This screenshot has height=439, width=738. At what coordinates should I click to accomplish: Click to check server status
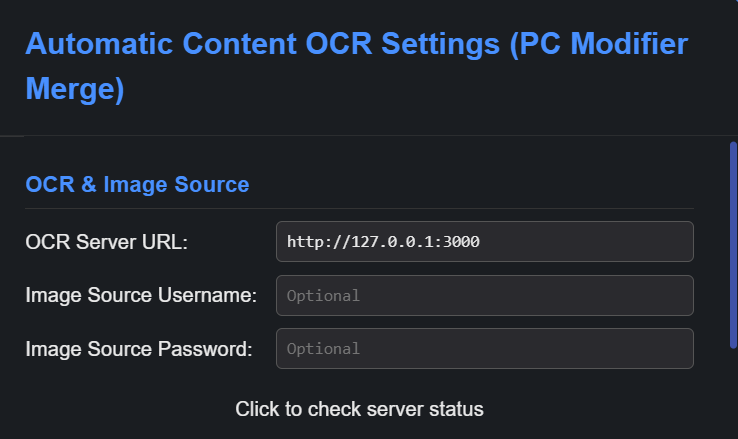(359, 409)
